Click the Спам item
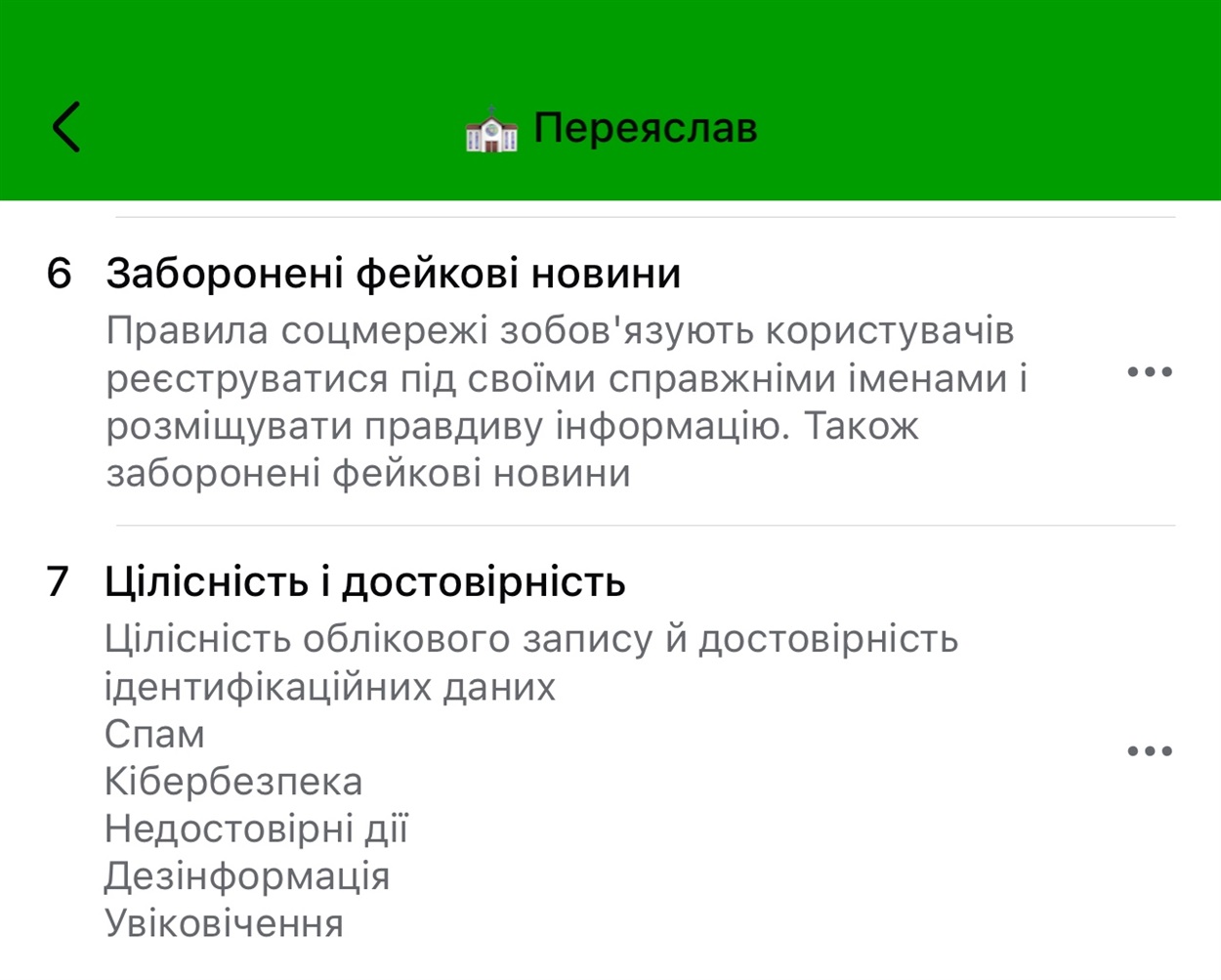Viewport: 1221px width, 980px height. [x=154, y=735]
